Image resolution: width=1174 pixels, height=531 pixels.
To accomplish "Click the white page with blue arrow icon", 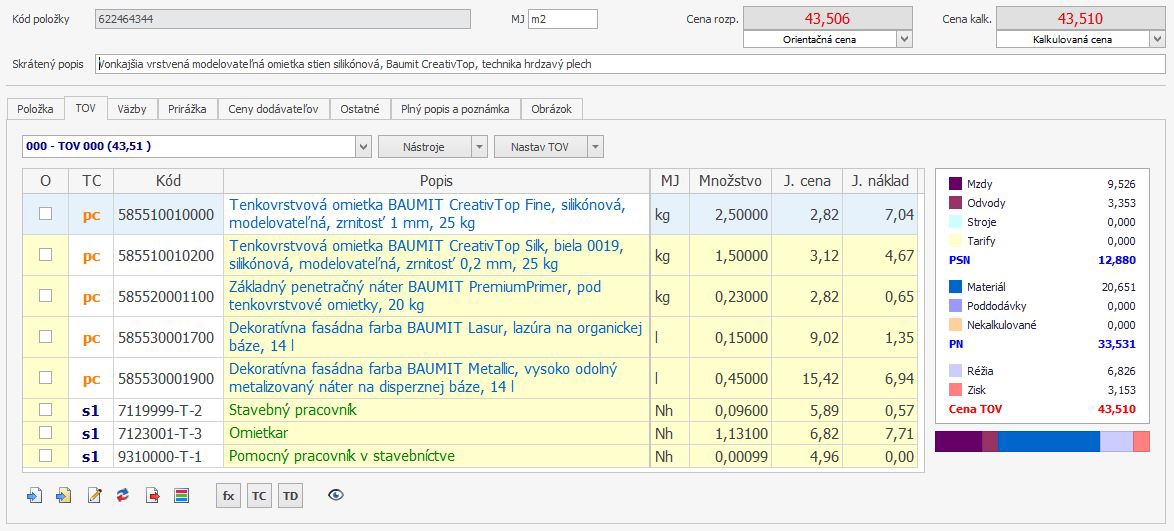I will point(34,495).
